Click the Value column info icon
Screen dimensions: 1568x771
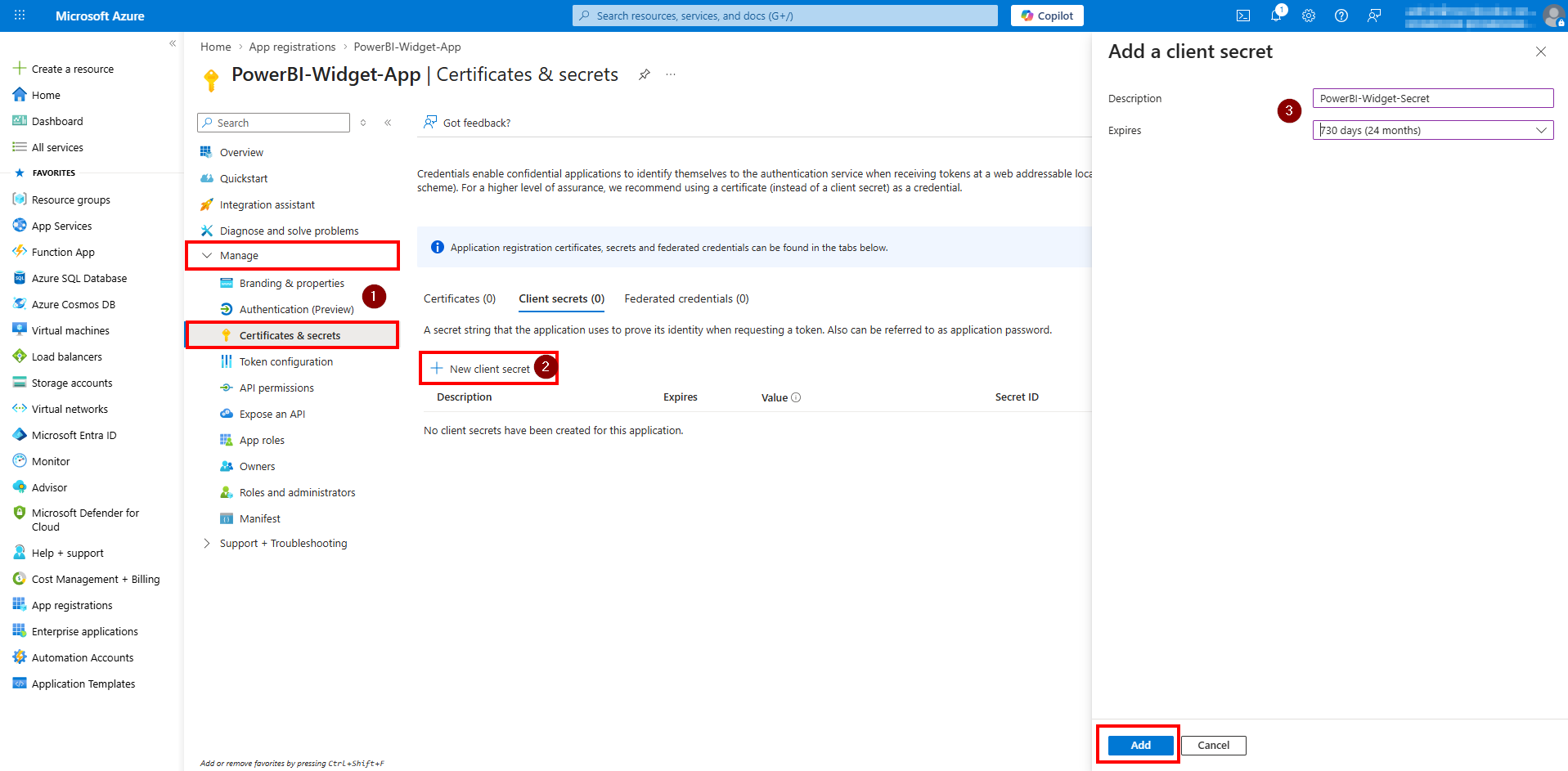796,397
